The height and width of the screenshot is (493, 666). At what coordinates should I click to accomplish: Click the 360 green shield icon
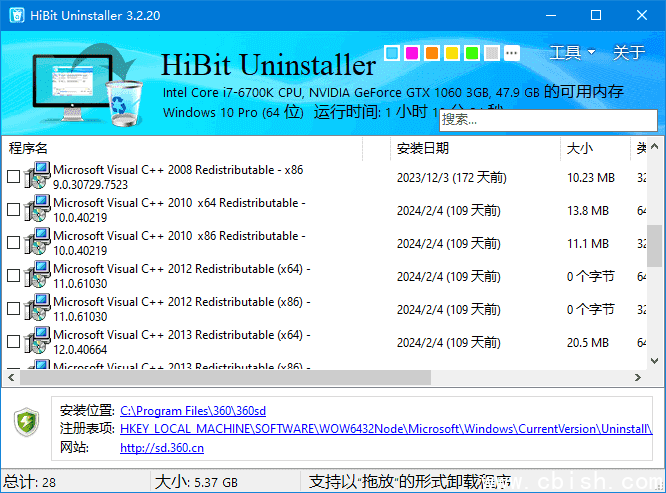(x=26, y=423)
